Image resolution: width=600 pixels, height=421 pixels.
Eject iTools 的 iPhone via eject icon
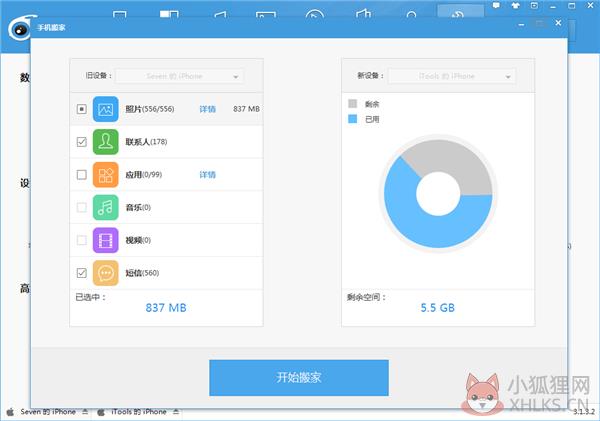click(x=176, y=412)
